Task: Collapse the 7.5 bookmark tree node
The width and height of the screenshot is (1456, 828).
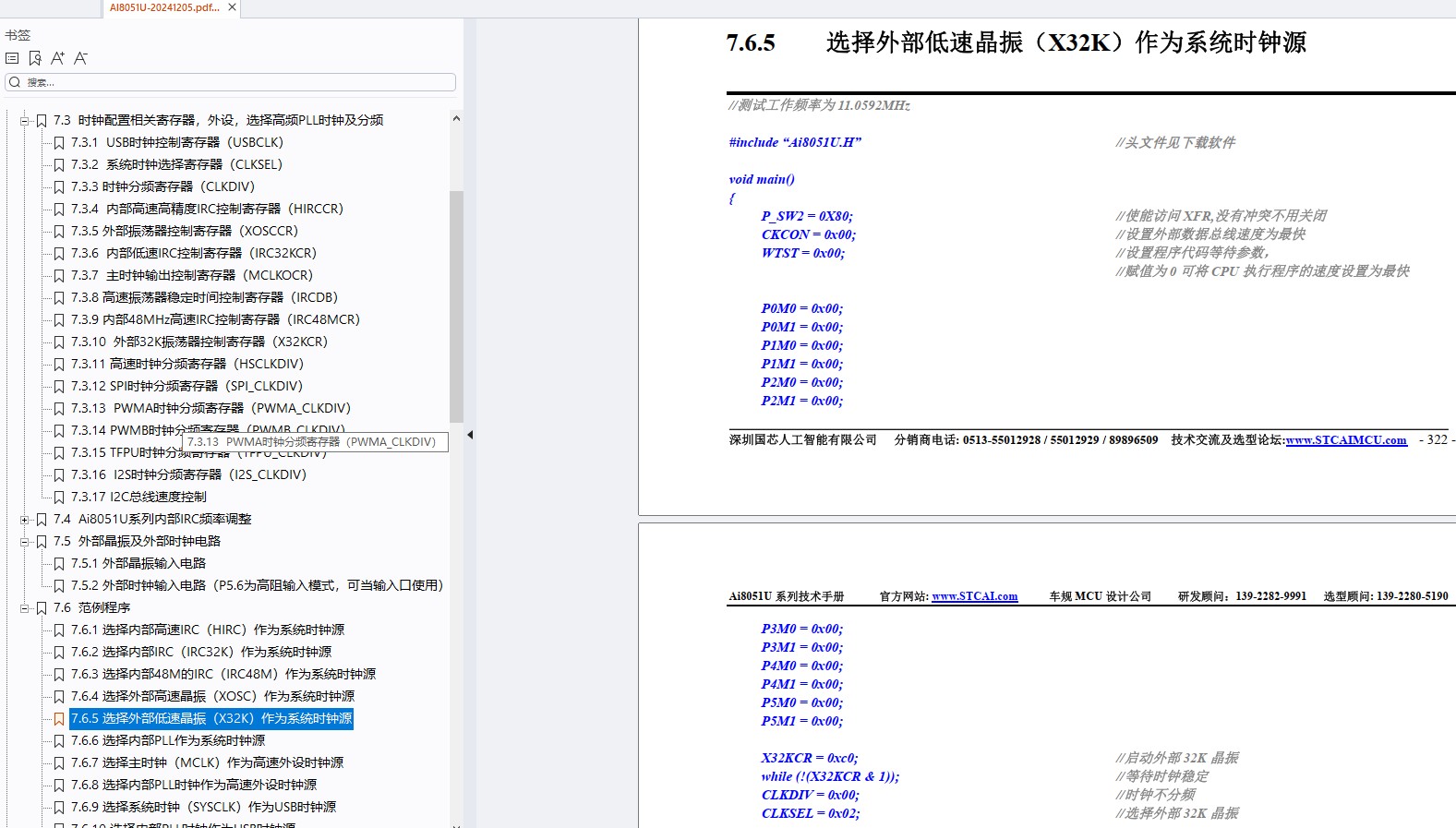Action: click(x=25, y=542)
